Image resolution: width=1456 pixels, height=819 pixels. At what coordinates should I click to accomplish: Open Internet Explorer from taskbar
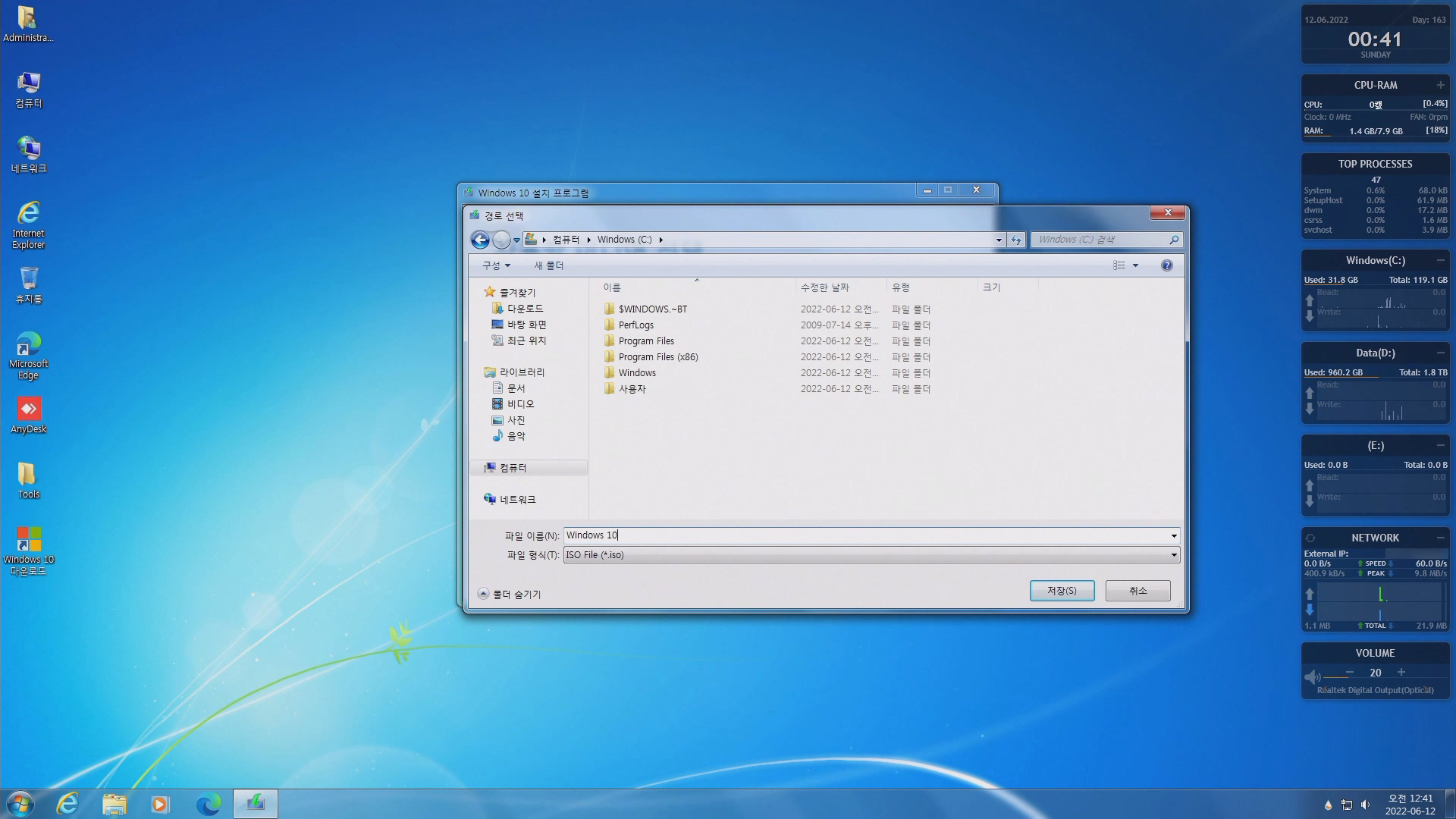tap(67, 804)
